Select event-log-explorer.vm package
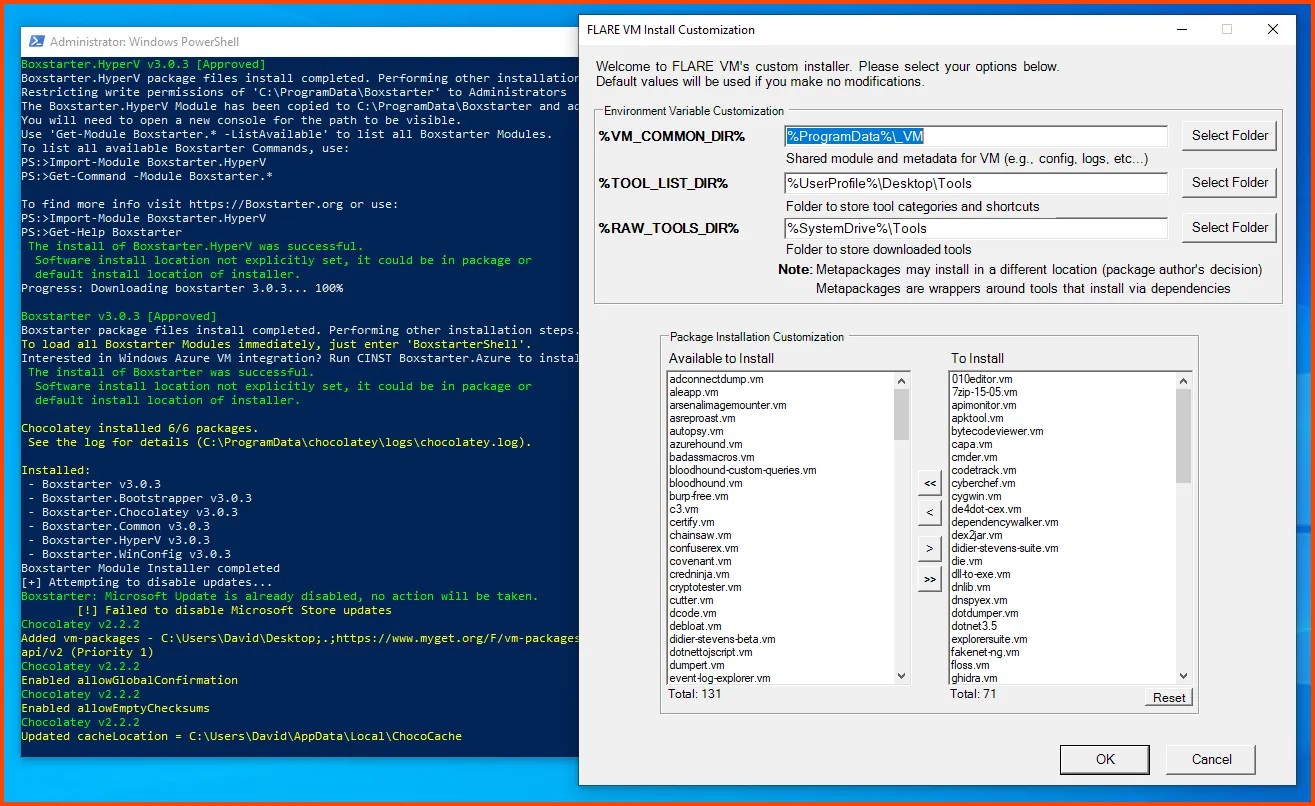Image resolution: width=1315 pixels, height=806 pixels. [720, 679]
